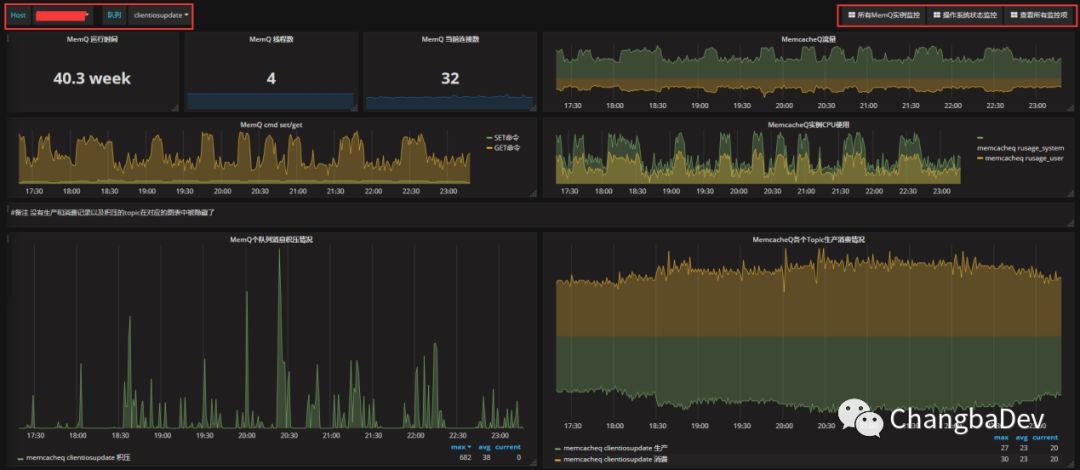Sort legend by max column

461,447
